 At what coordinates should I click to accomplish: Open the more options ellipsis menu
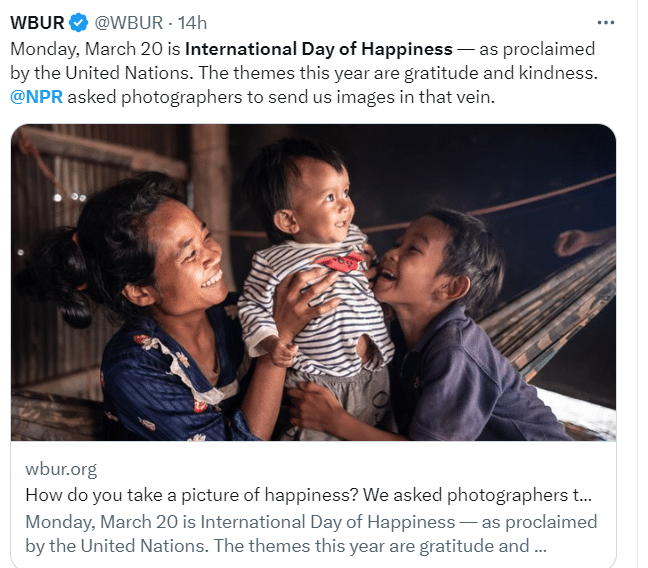point(605,22)
